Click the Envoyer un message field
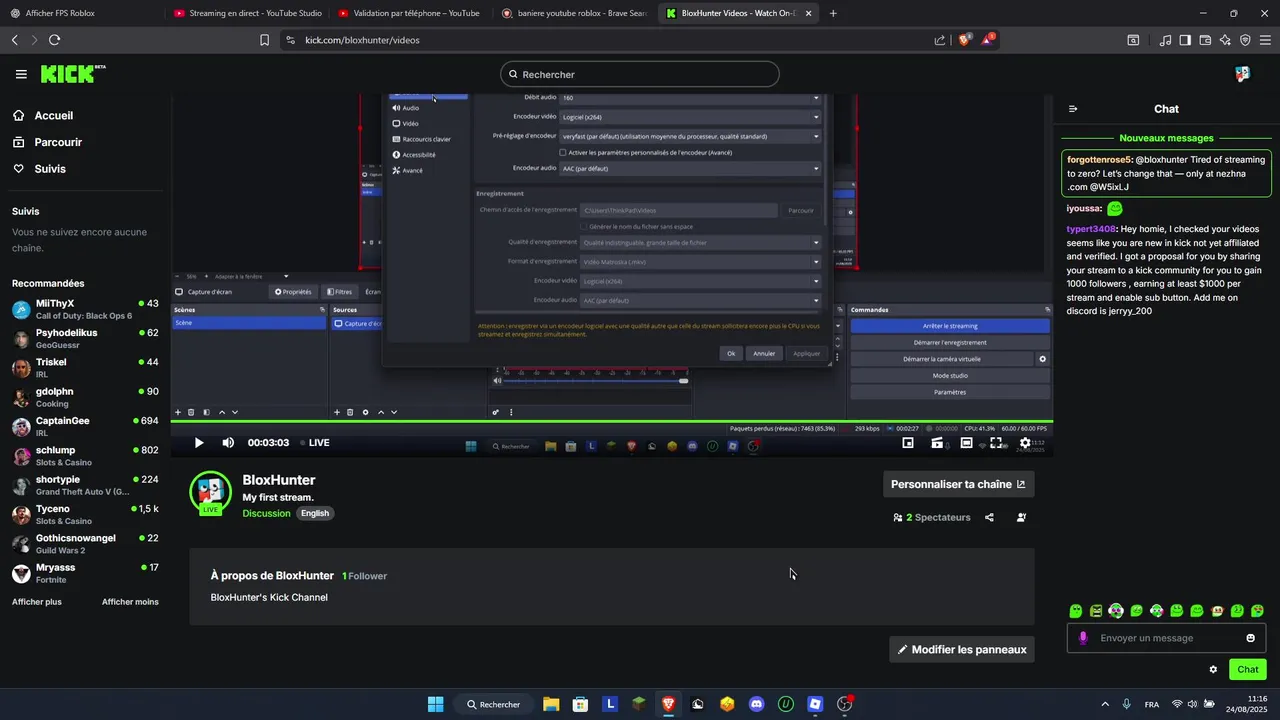Image resolution: width=1280 pixels, height=720 pixels. 1166,638
